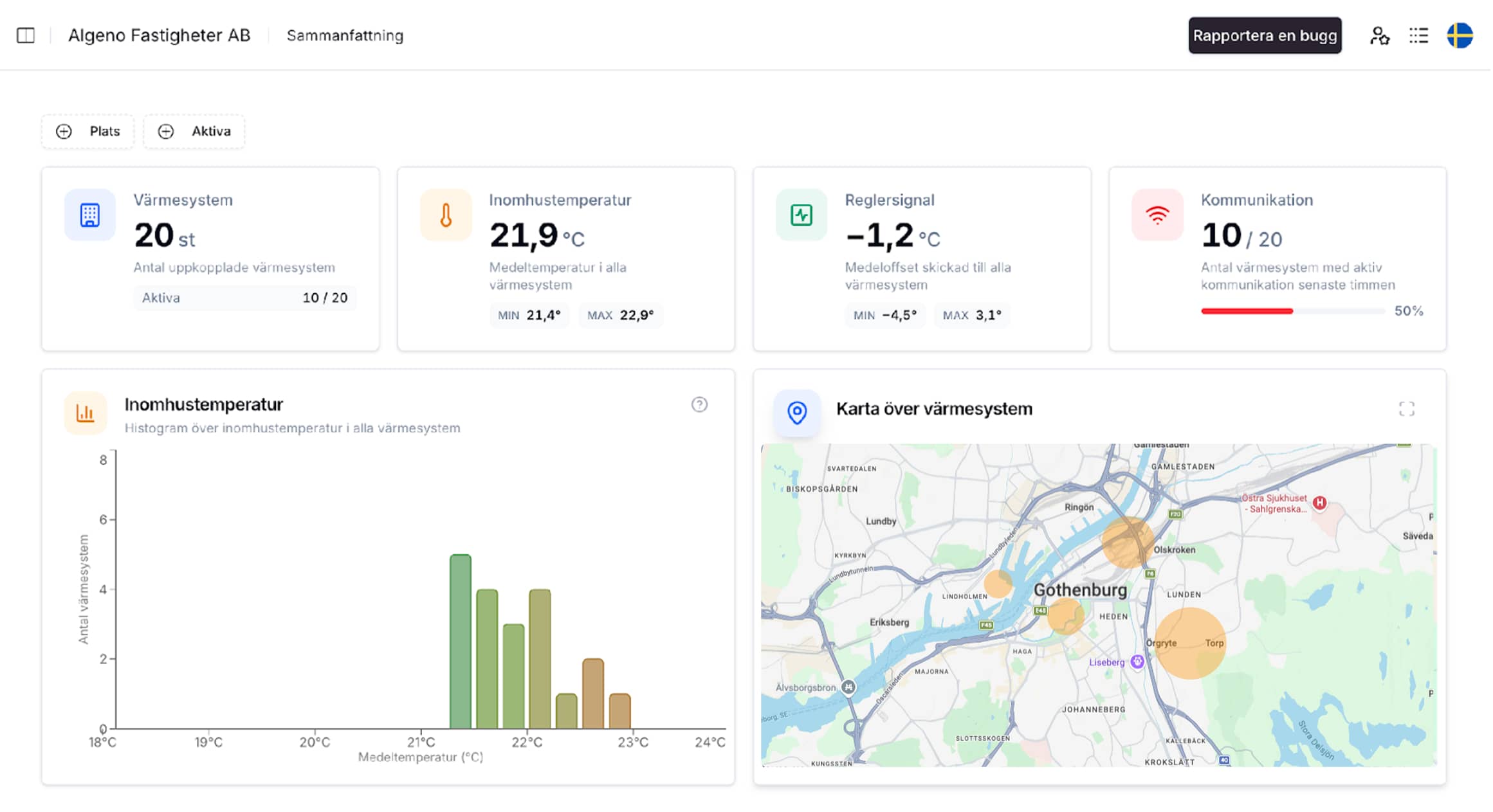Click the map pin icon
This screenshot has width=1493, height=812.
pos(796,412)
